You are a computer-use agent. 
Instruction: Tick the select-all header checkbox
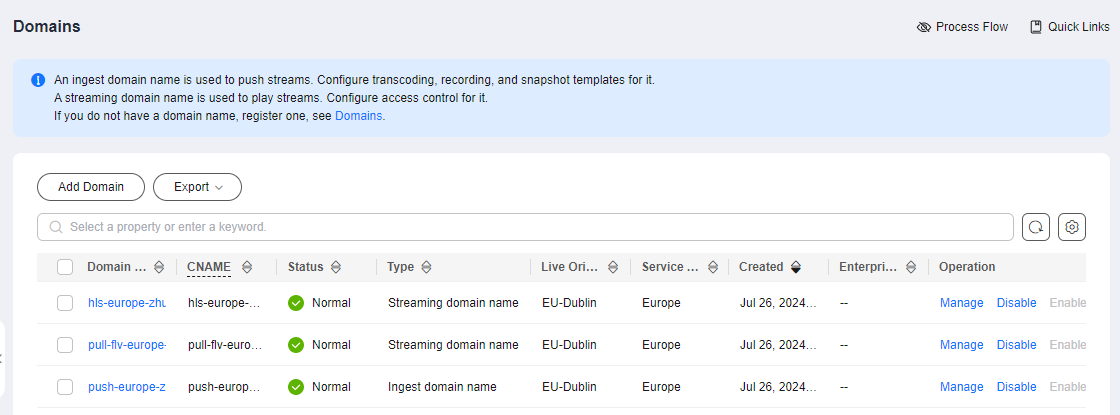click(65, 267)
